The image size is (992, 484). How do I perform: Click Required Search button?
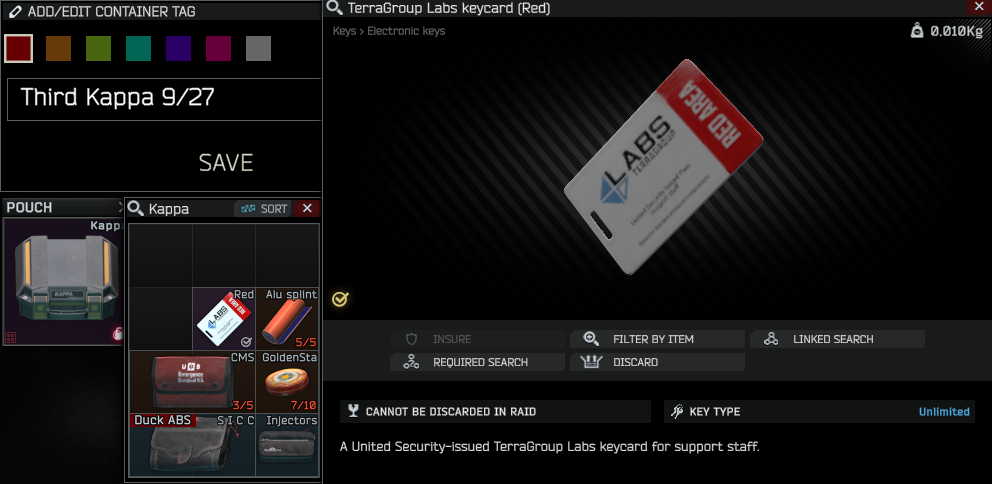pos(477,363)
